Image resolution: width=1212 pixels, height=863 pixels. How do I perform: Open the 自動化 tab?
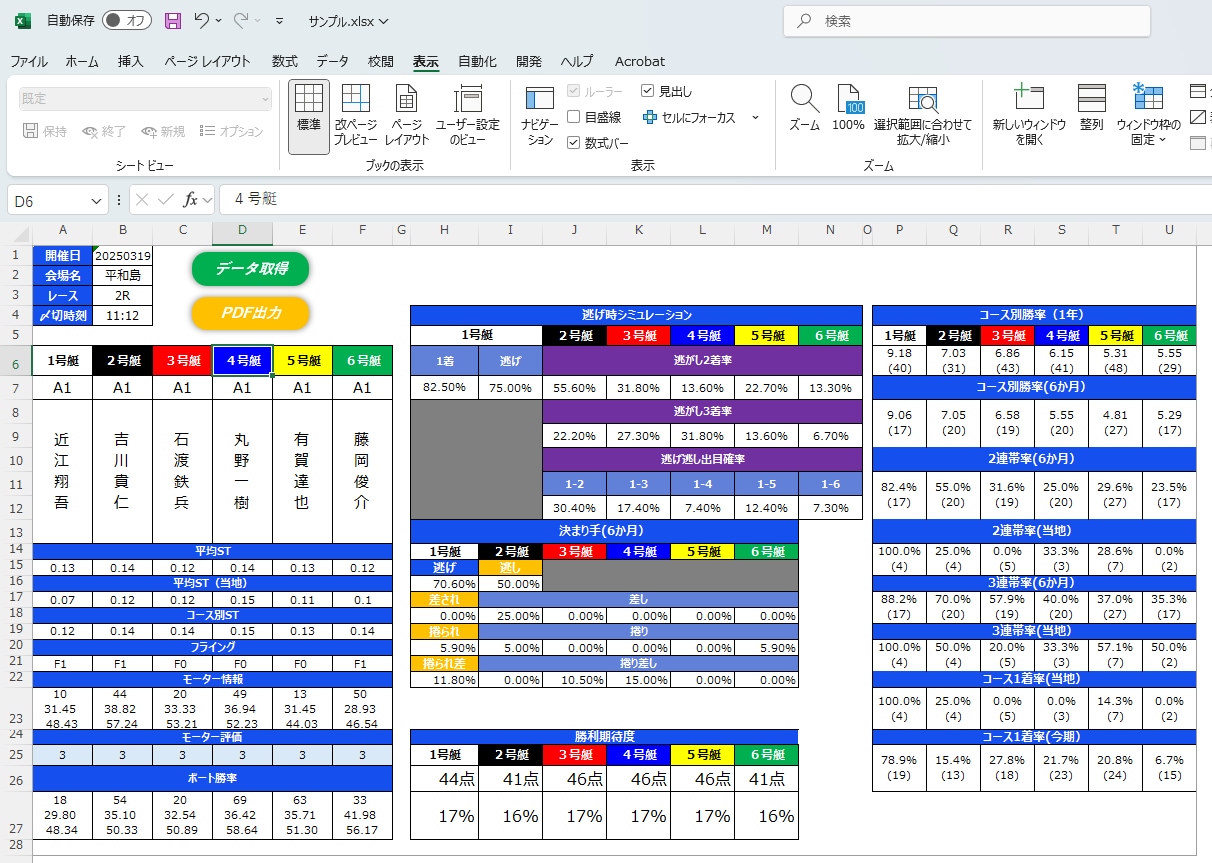(477, 61)
